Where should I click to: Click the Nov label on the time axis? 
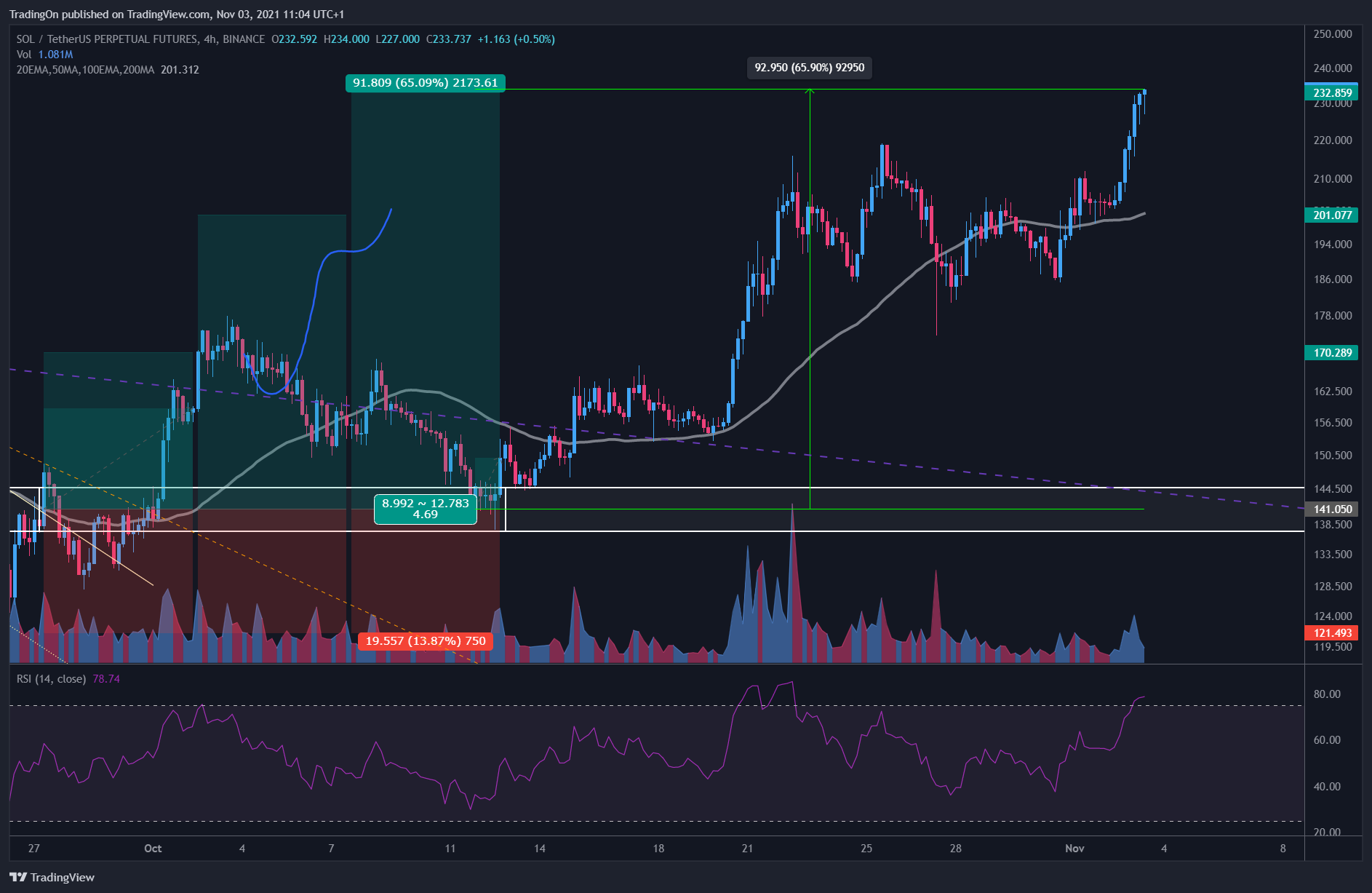point(1074,849)
